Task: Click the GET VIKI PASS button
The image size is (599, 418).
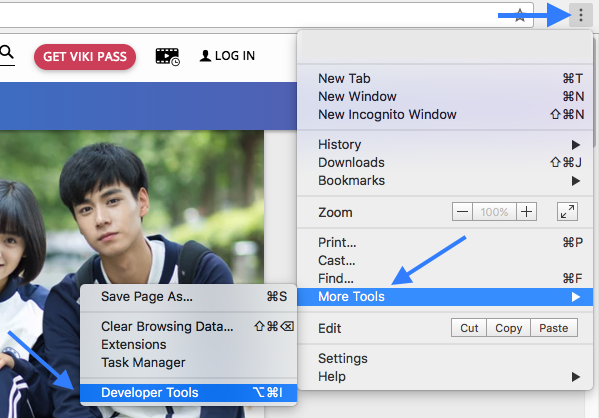Action: click(85, 57)
